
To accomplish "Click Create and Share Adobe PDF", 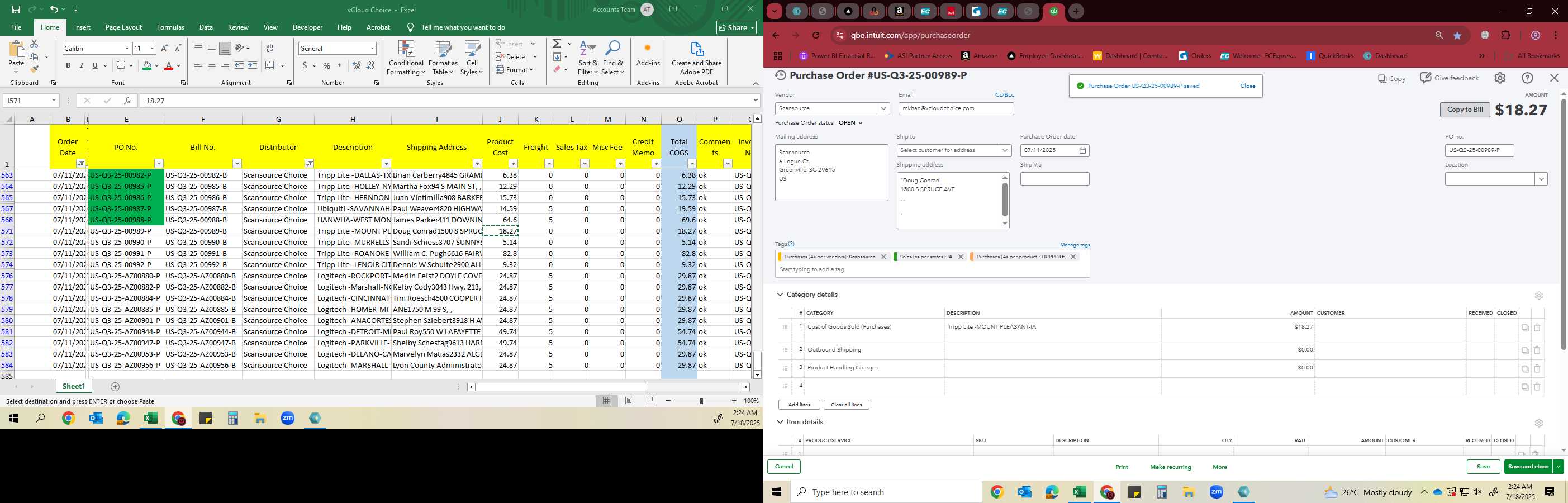I will coord(696,58).
